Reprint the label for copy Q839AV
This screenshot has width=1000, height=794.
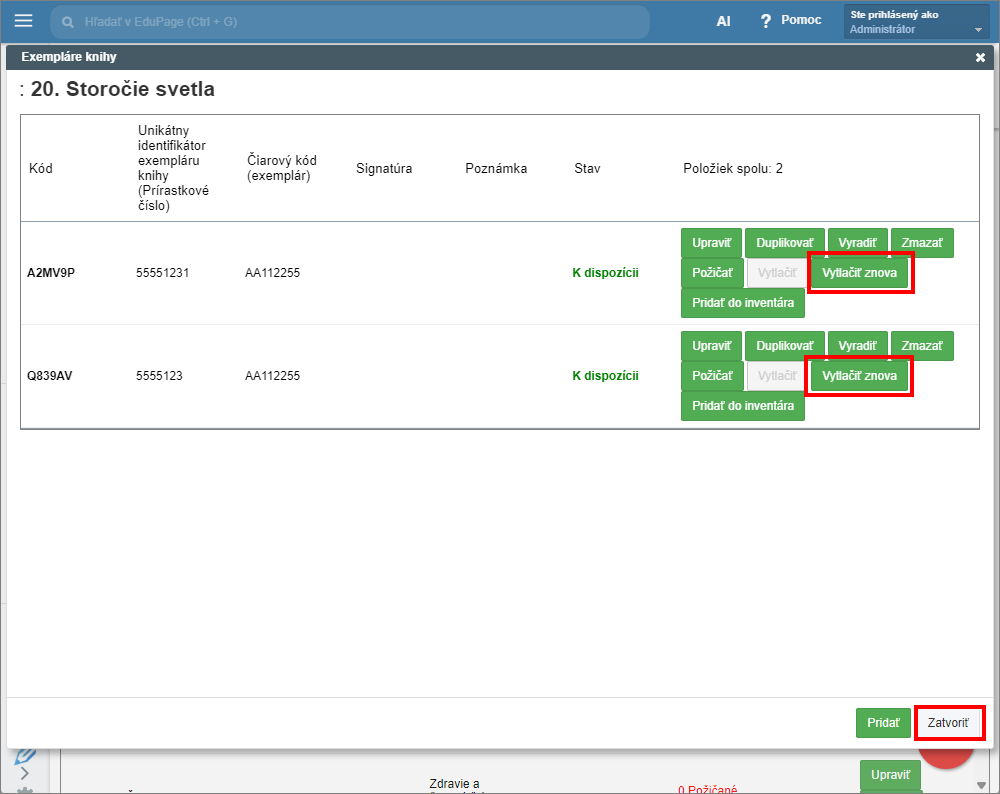pos(859,377)
